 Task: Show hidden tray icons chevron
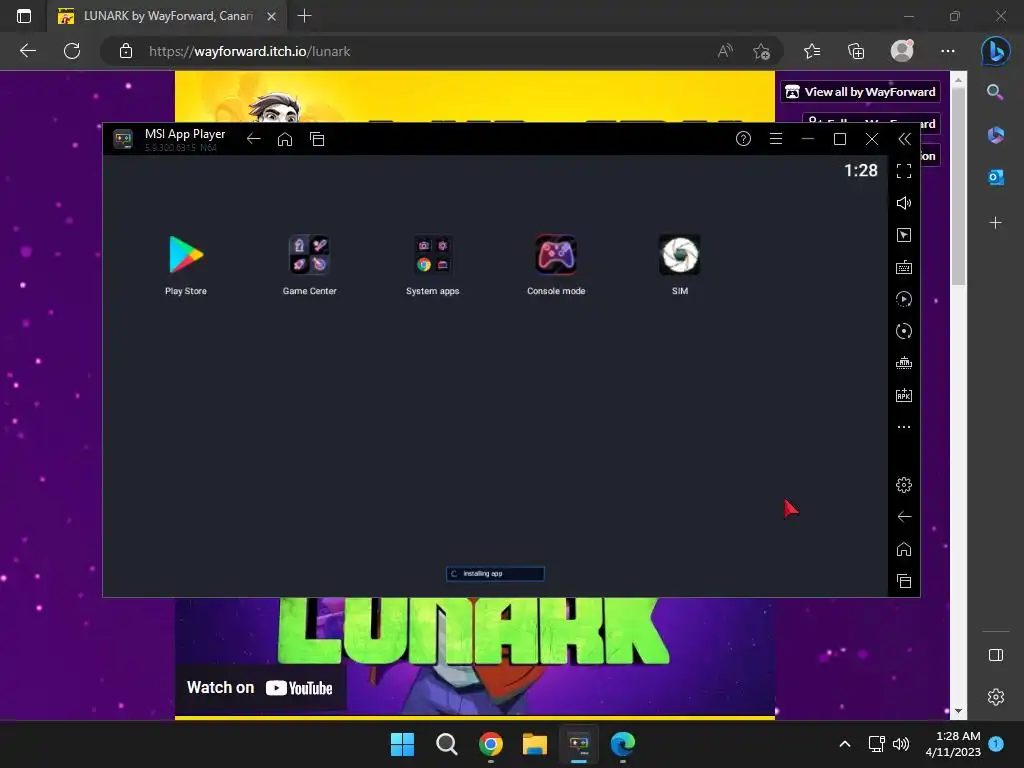pyautogui.click(x=844, y=744)
